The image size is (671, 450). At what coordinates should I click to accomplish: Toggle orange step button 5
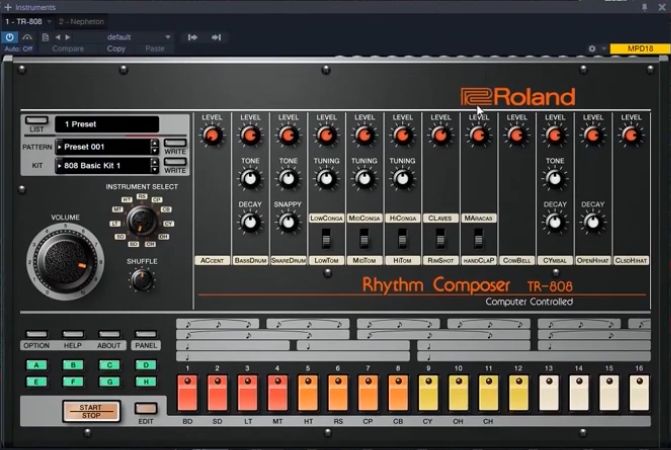pos(308,393)
